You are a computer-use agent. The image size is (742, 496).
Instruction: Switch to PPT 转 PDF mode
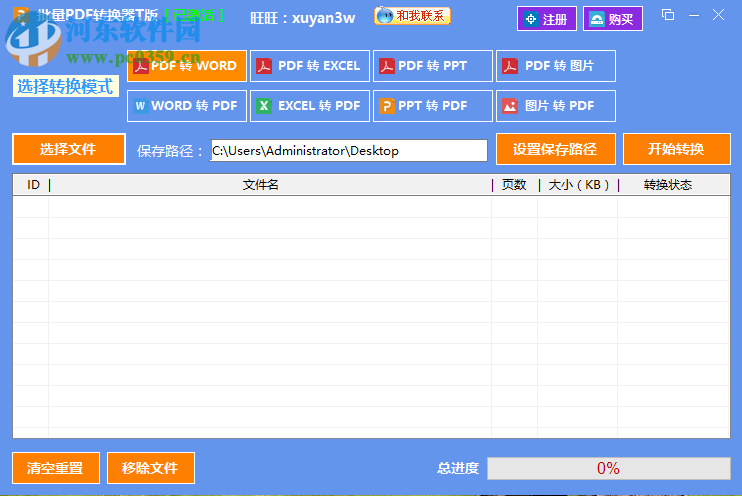(433, 106)
